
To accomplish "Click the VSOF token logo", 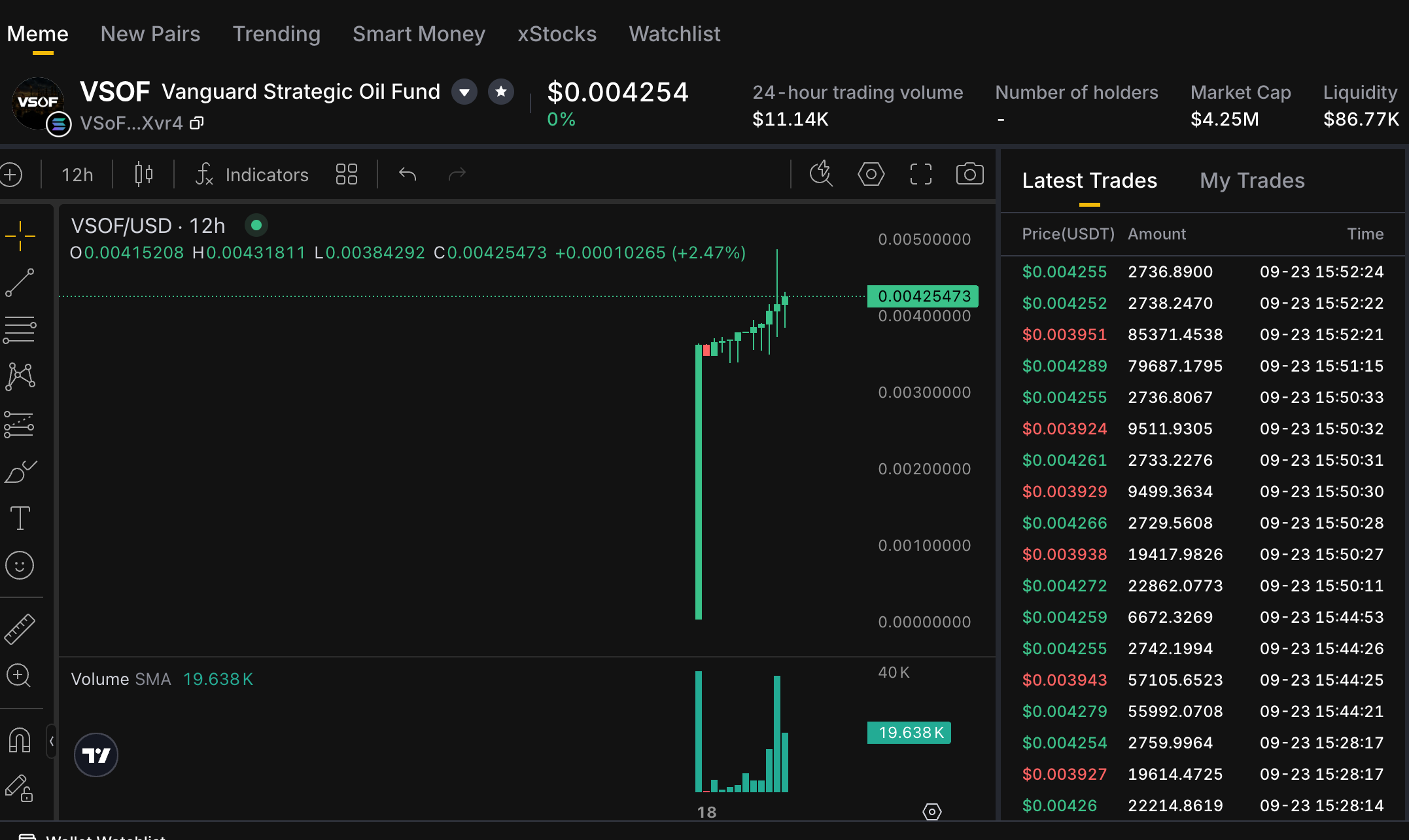I will coord(38,103).
